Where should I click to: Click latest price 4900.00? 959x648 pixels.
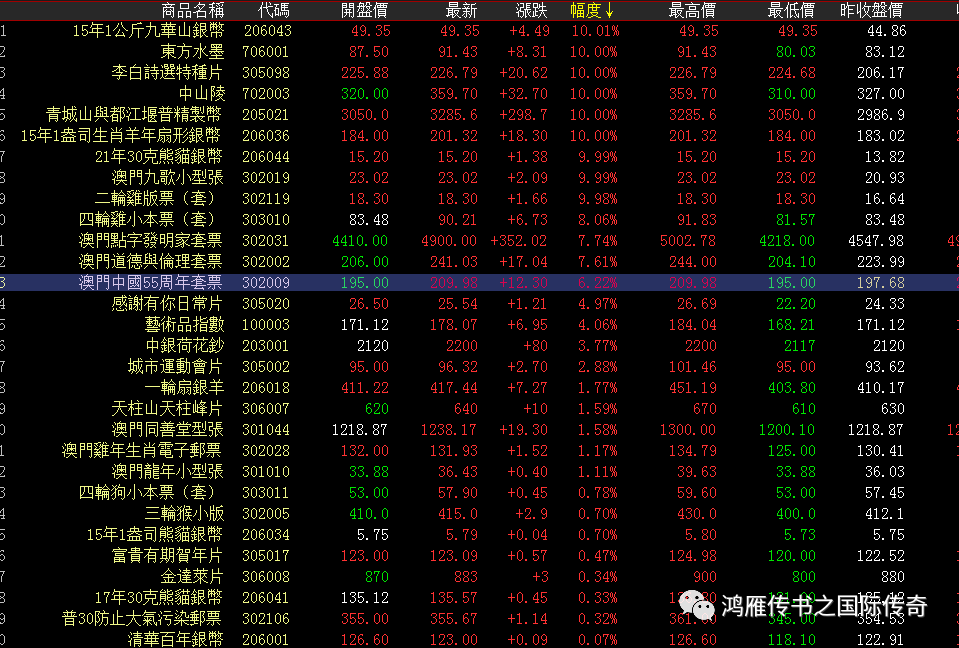coord(449,241)
